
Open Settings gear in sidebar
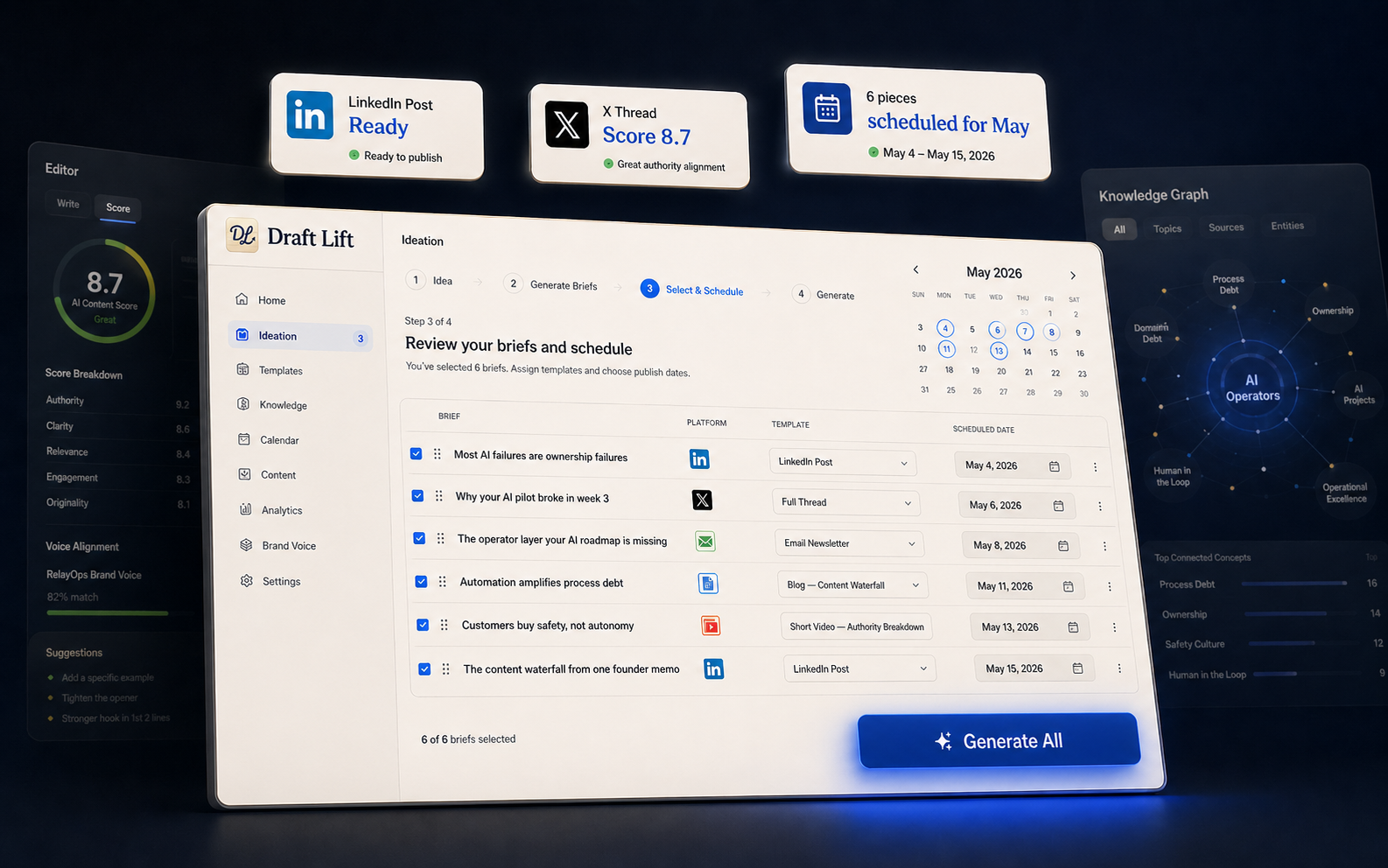[247, 581]
